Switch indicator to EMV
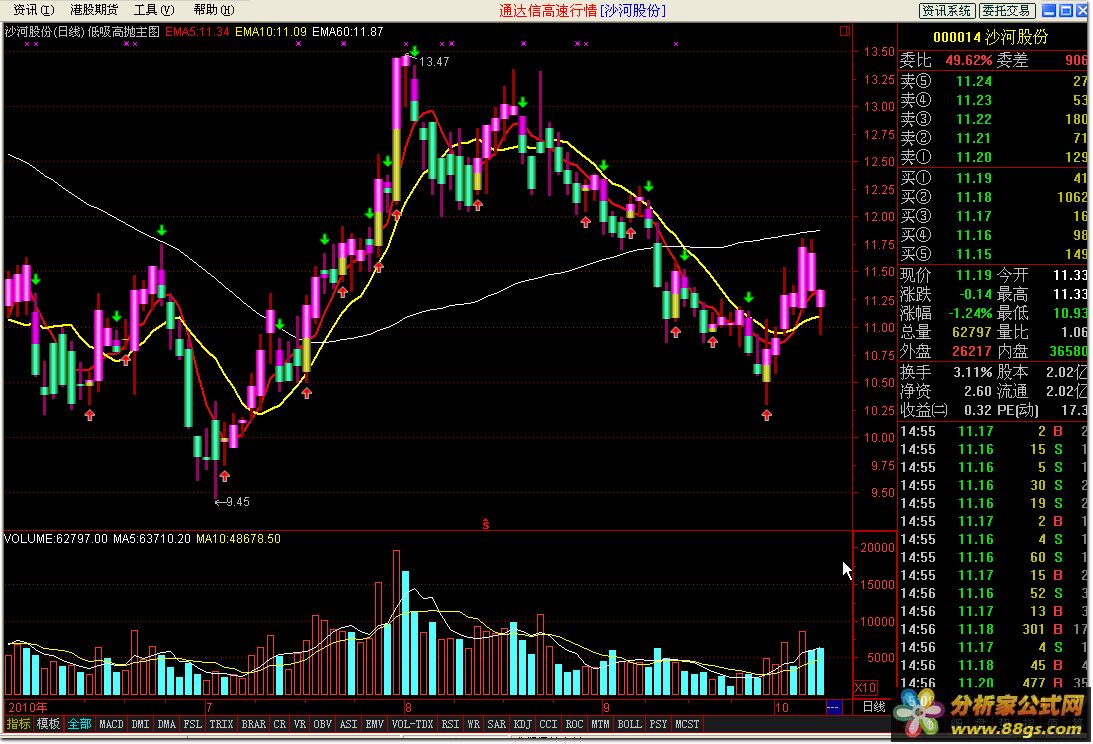The image size is (1093, 744). pos(375,724)
